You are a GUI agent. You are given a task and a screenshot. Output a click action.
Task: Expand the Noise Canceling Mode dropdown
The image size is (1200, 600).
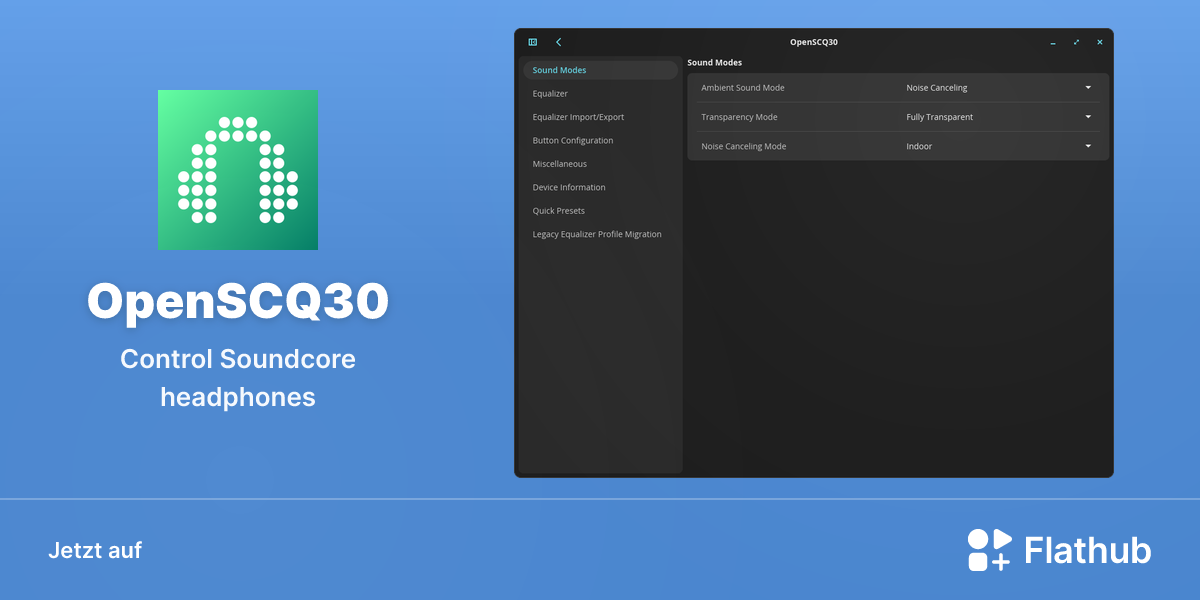coord(1088,146)
